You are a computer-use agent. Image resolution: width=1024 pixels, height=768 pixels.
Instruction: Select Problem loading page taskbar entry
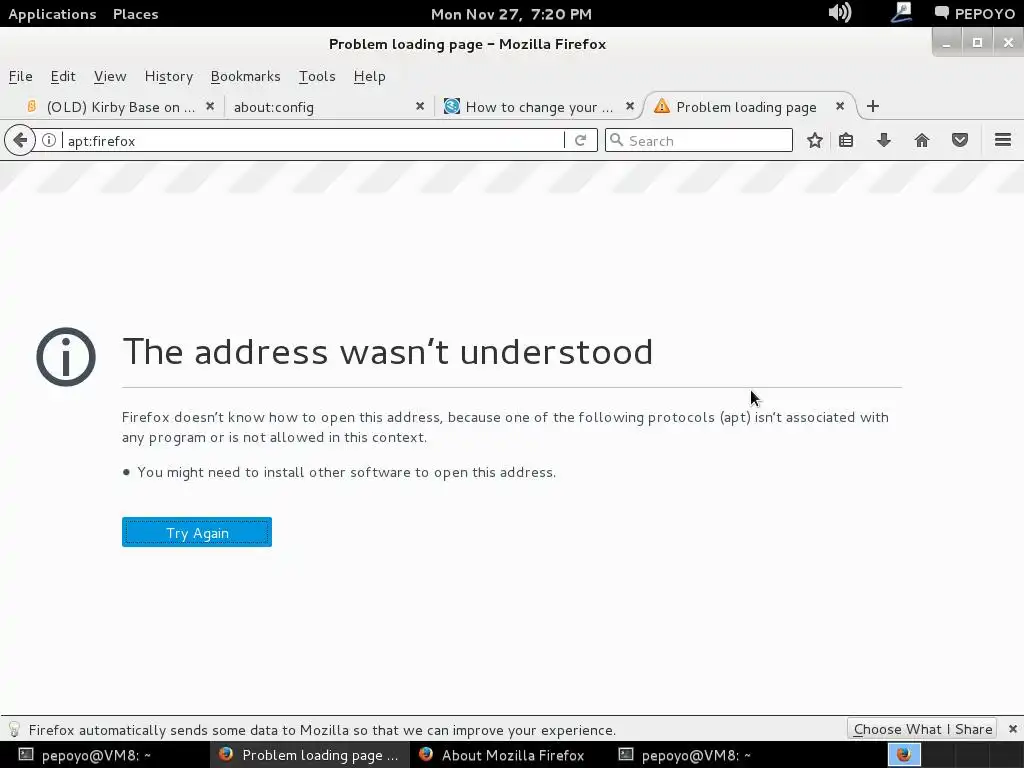(310, 755)
